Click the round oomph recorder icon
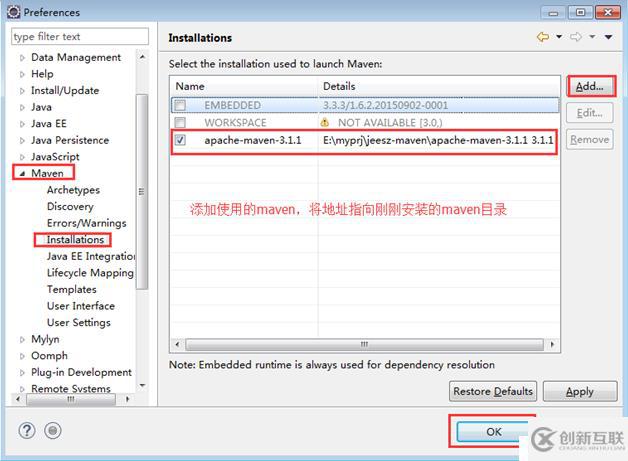 [53, 431]
